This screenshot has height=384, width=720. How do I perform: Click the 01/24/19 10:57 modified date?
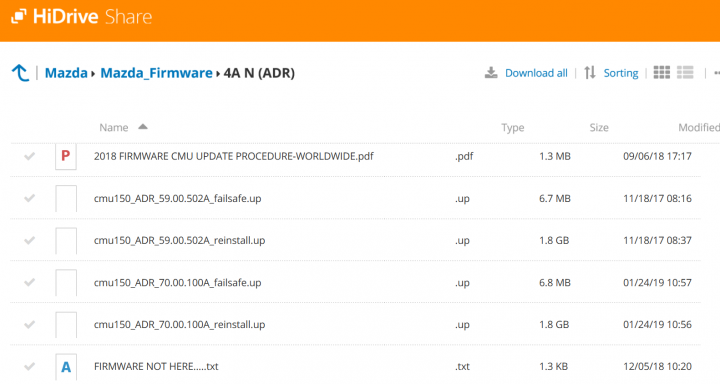click(657, 282)
